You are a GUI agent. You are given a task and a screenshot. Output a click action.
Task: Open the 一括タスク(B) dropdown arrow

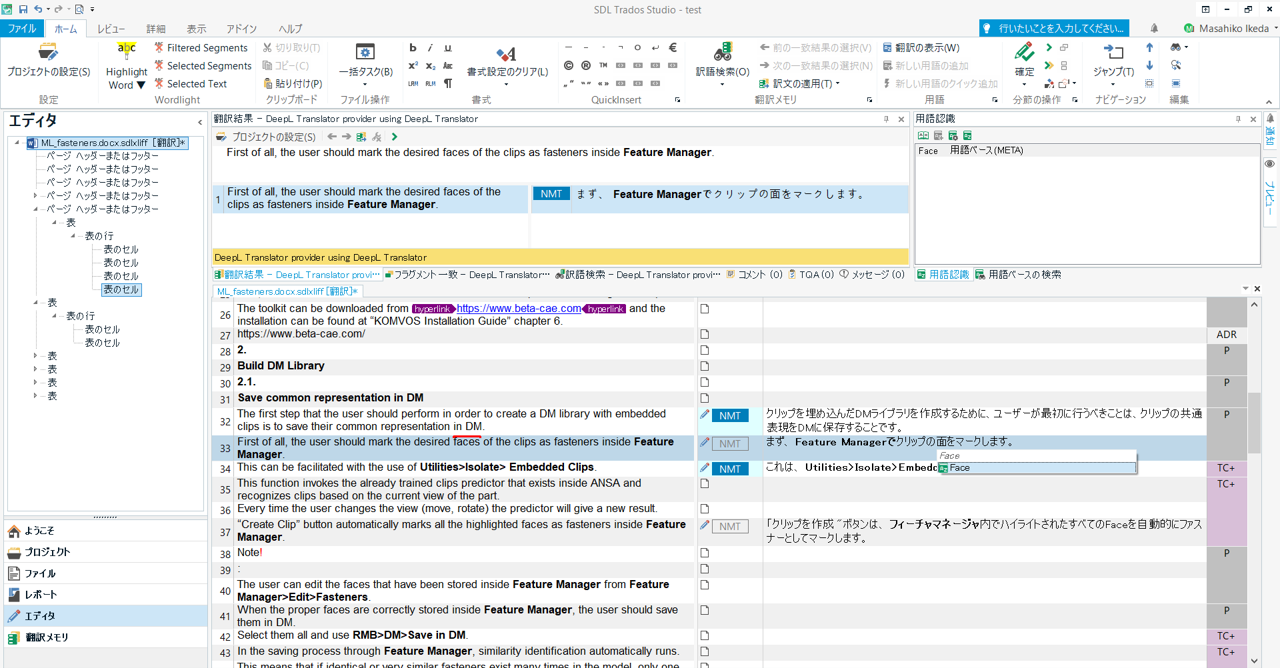365,84
